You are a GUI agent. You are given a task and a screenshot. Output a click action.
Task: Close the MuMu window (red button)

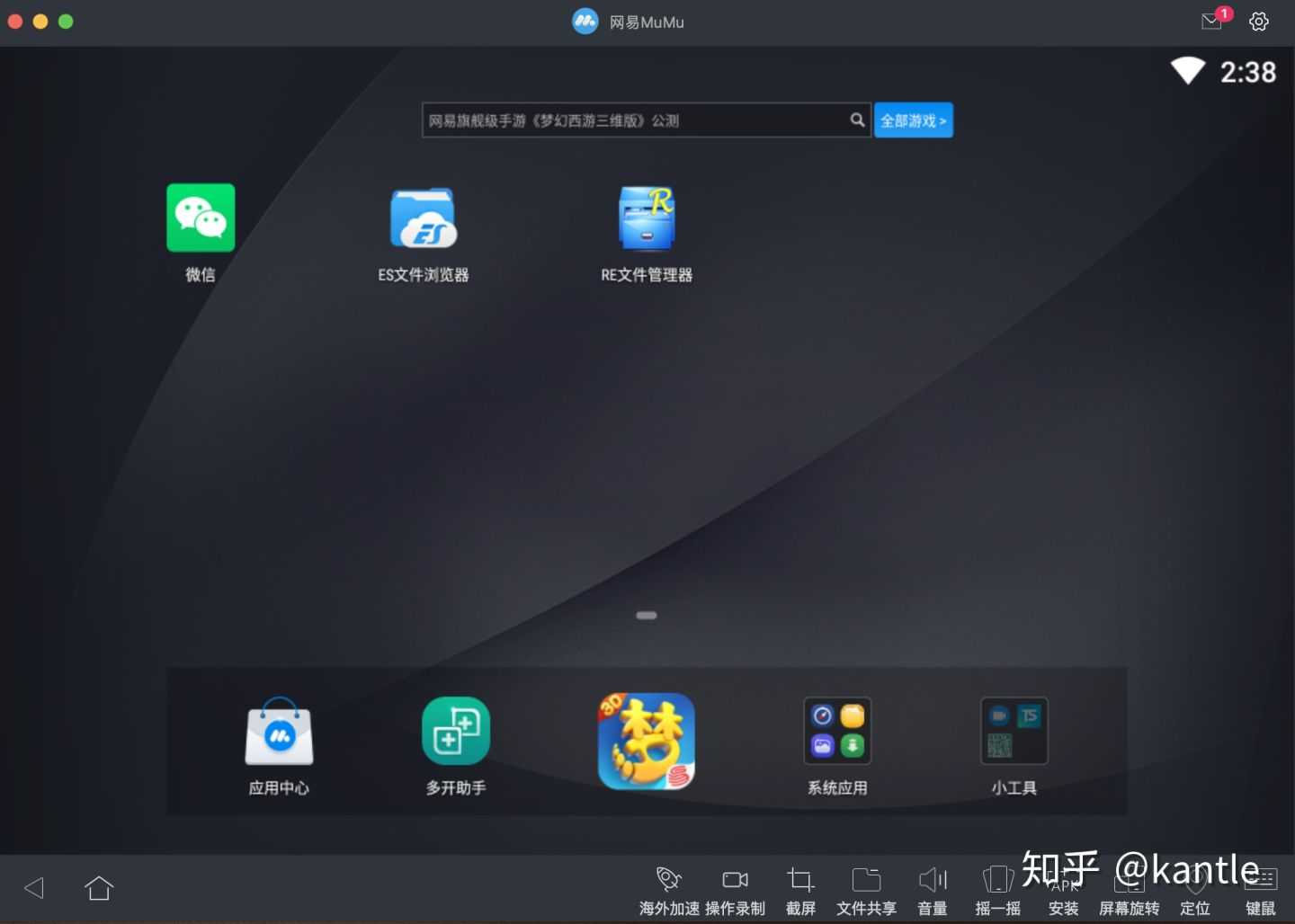pos(15,22)
